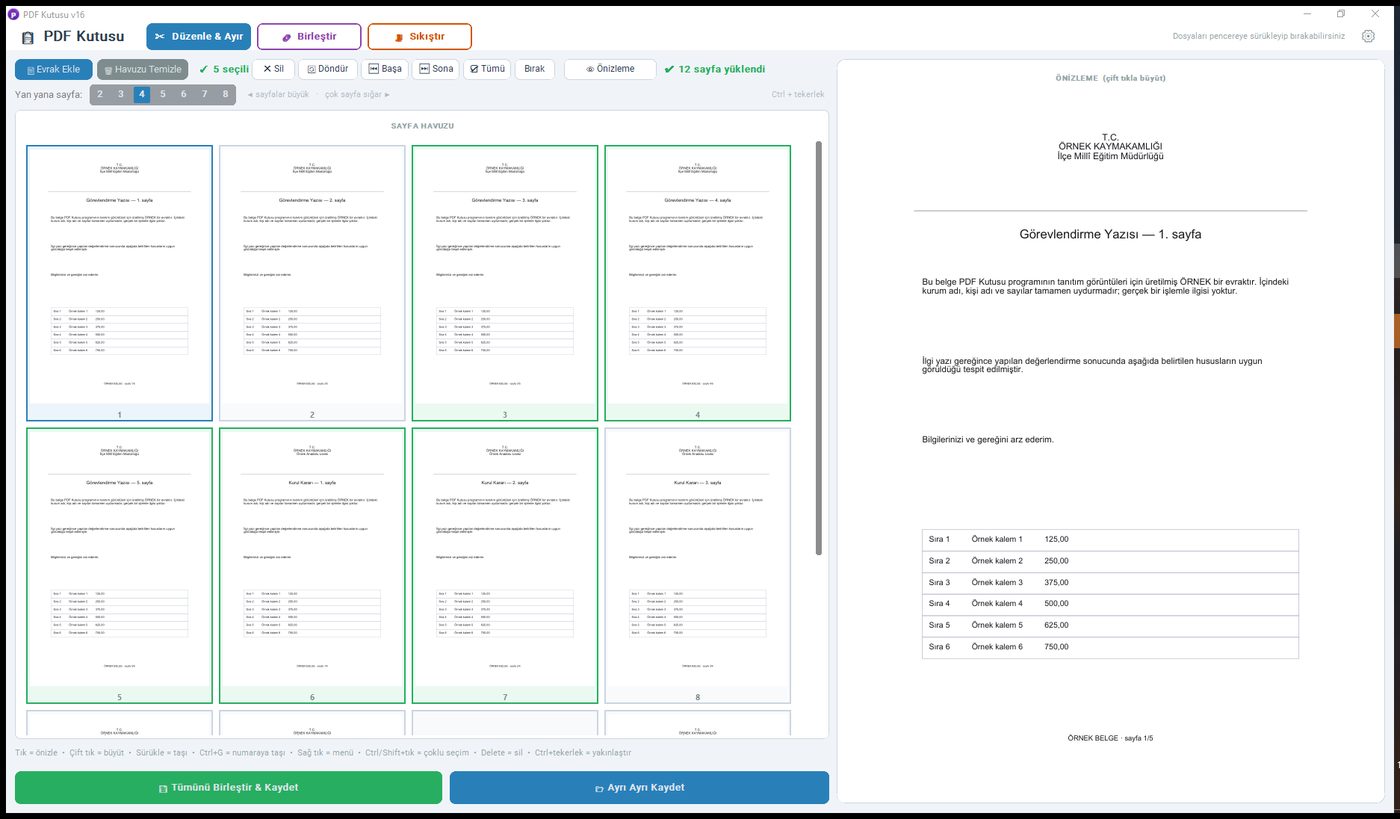Delete selected pages with Sil
This screenshot has height=819, width=1400.
[x=273, y=69]
